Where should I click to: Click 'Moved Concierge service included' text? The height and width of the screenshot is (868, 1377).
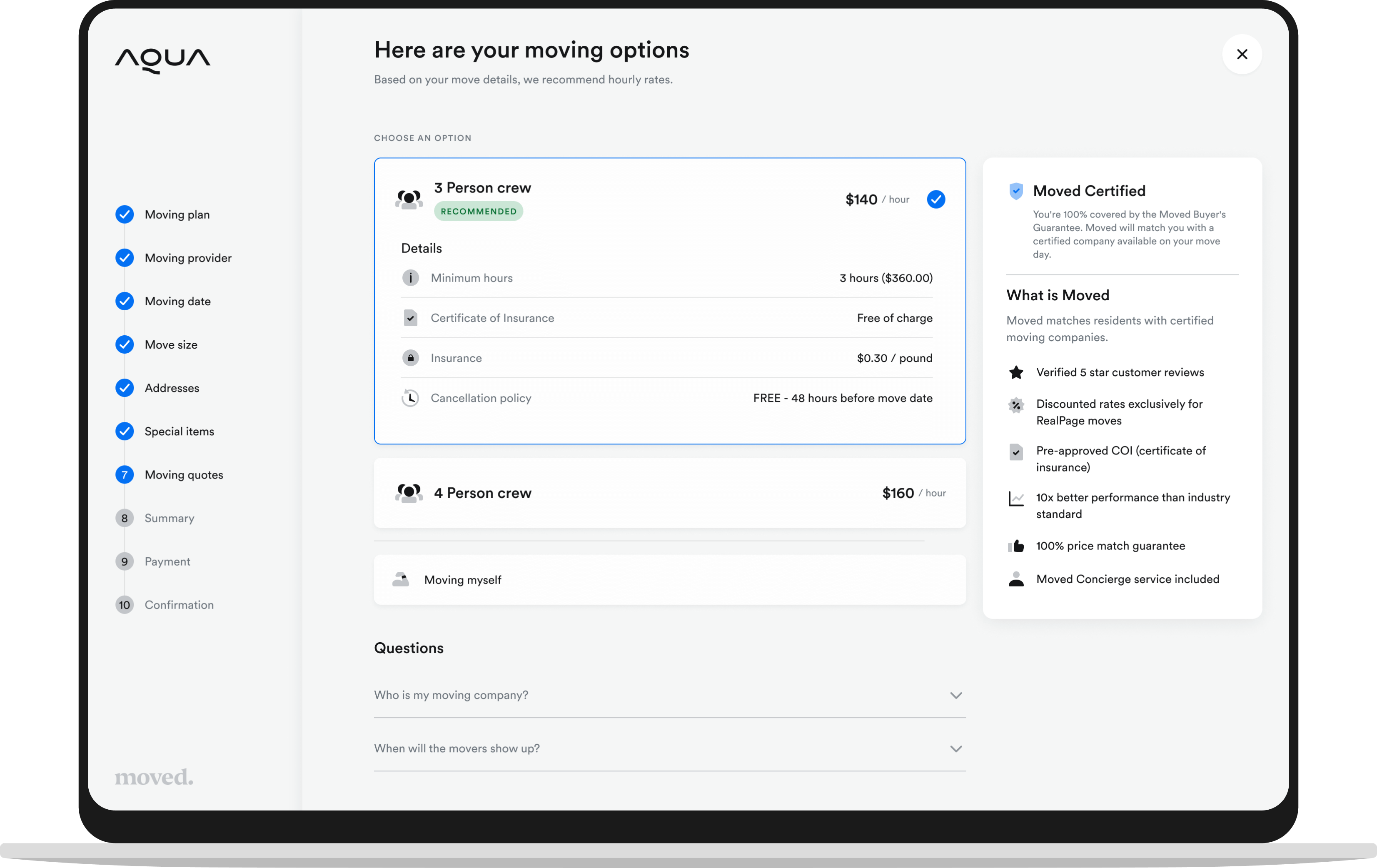pyautogui.click(x=1128, y=579)
